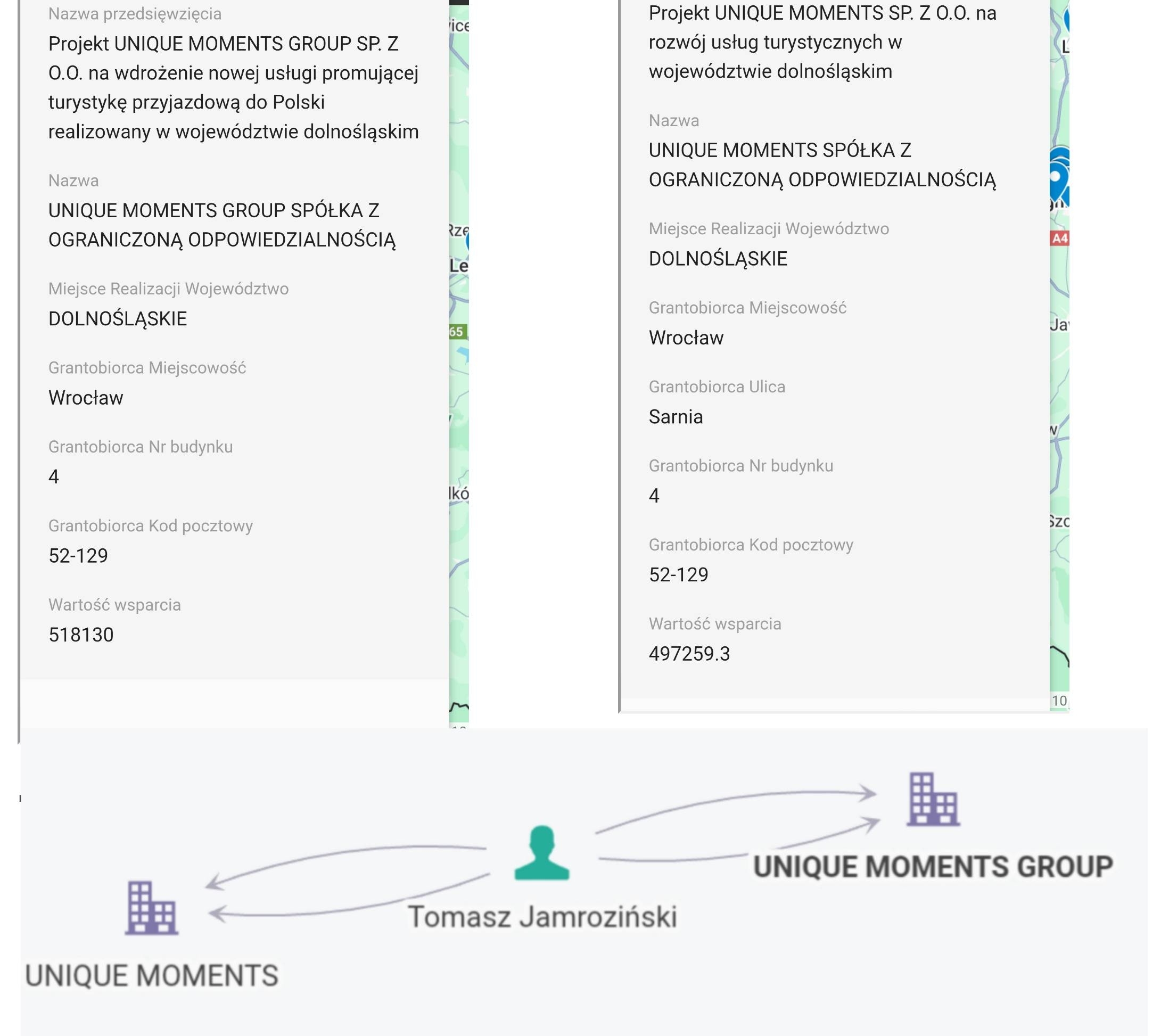Click the 518130 support value
Screen dimensions: 1169x1036
tap(81, 635)
